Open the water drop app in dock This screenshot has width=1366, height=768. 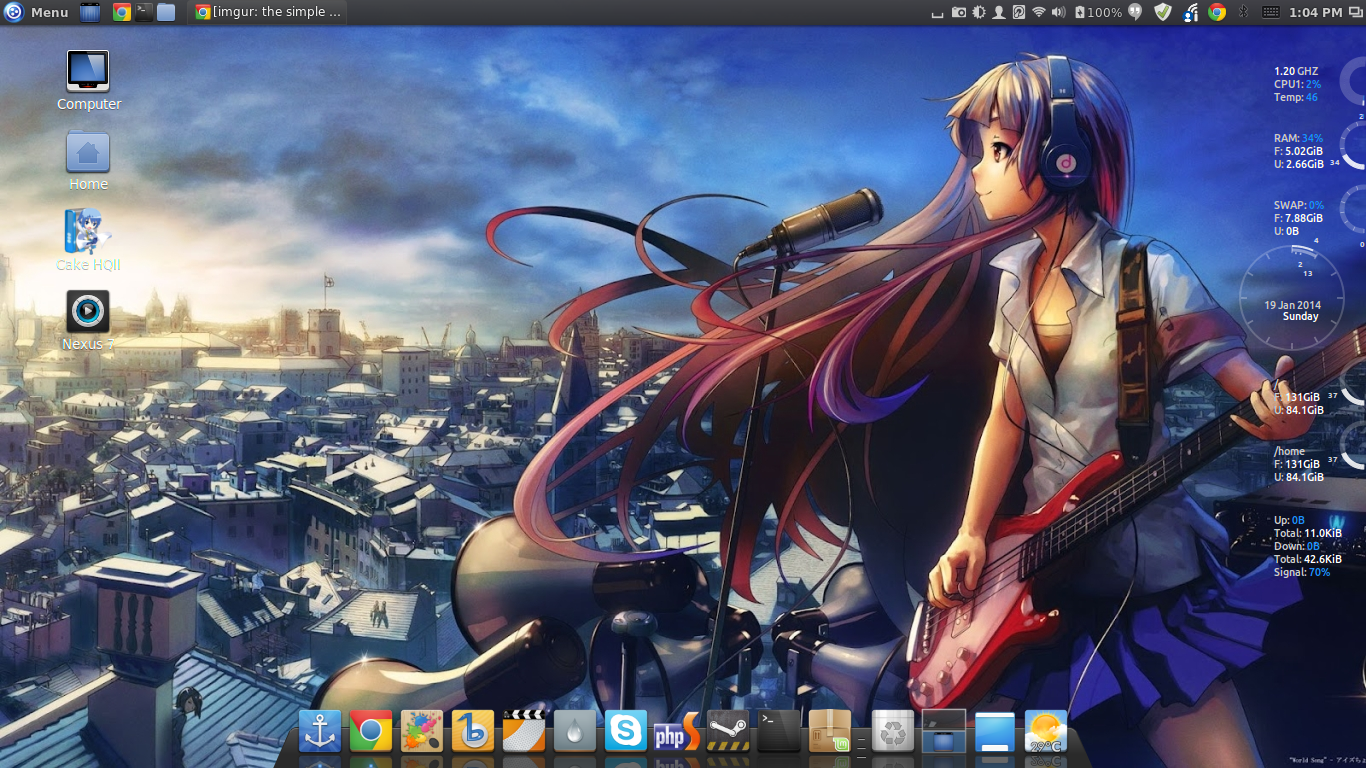click(575, 732)
